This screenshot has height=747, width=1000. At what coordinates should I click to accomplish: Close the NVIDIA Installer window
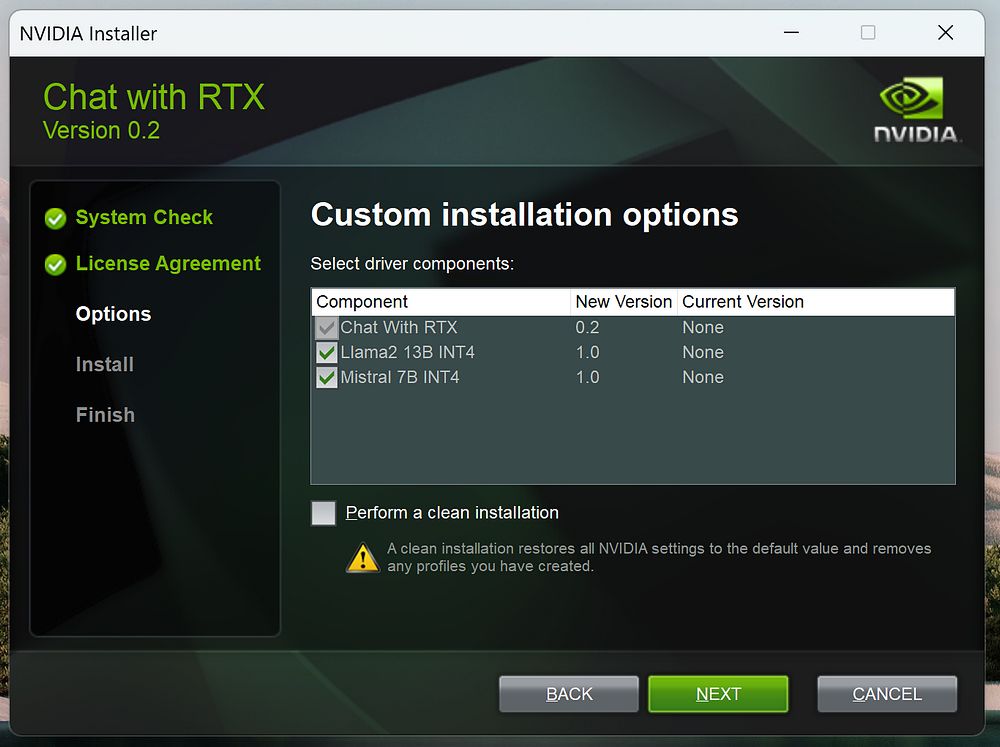[946, 33]
